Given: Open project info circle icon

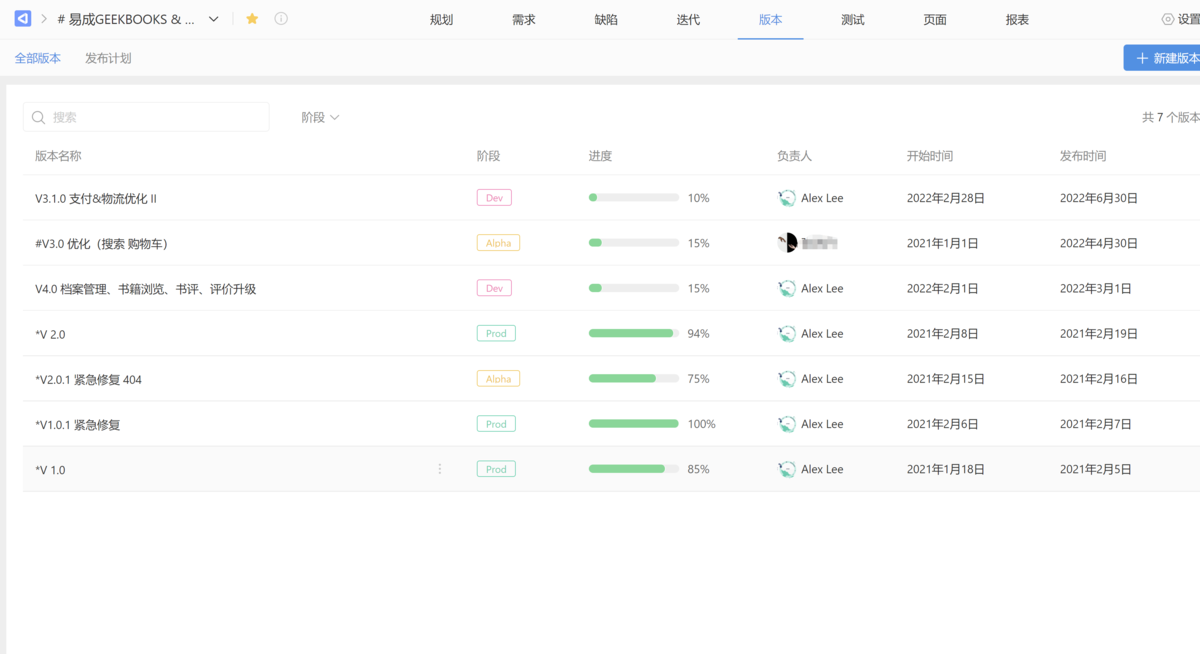Looking at the screenshot, I should 281,19.
